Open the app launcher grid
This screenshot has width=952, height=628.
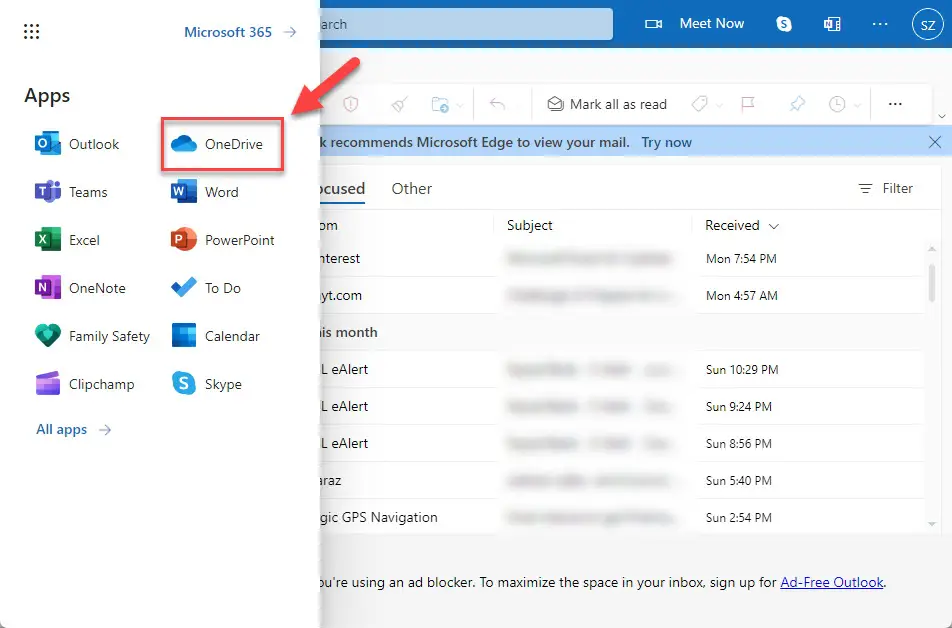(31, 31)
